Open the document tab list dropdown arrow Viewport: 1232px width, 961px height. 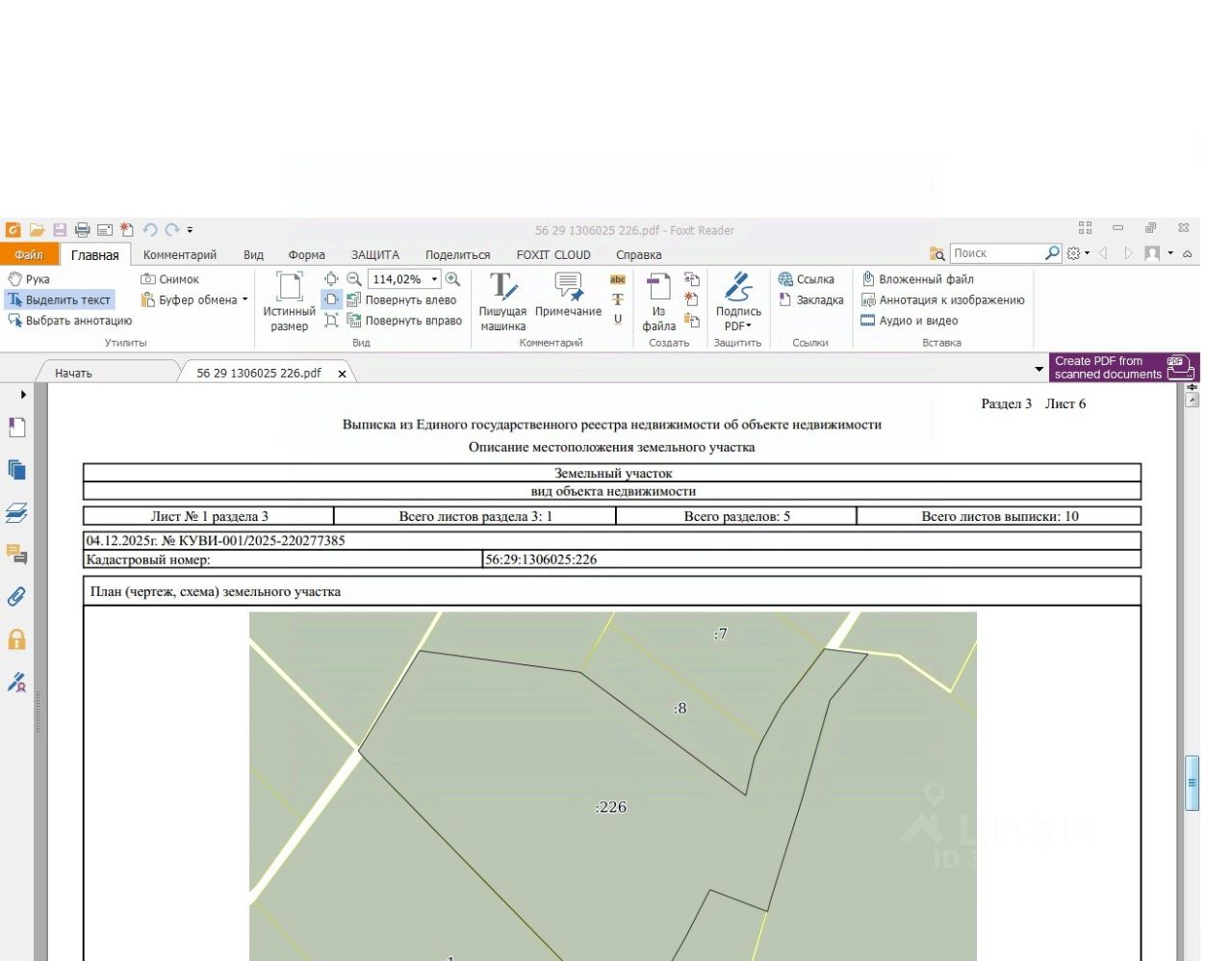point(1039,369)
